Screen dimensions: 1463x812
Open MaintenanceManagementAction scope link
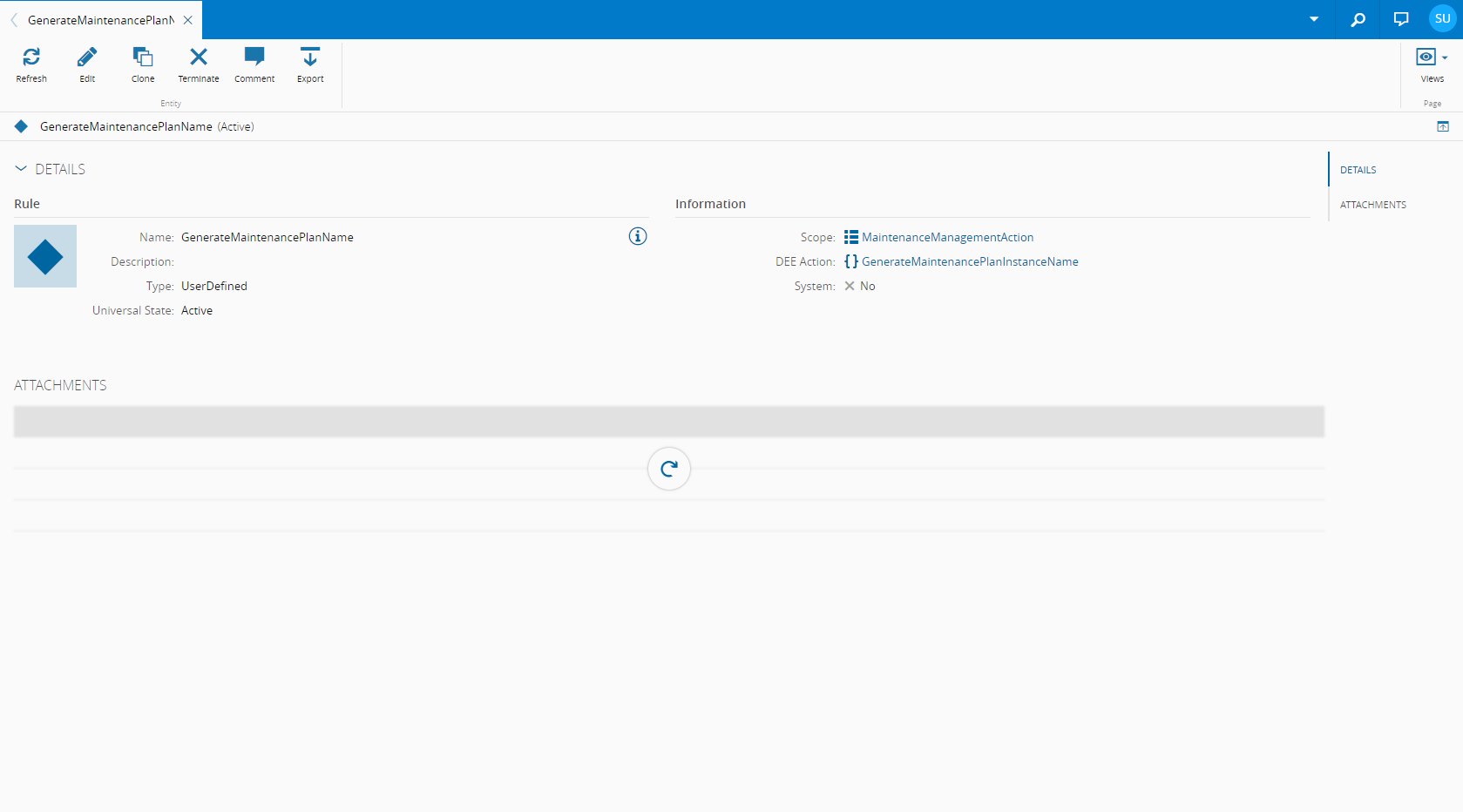pos(947,237)
